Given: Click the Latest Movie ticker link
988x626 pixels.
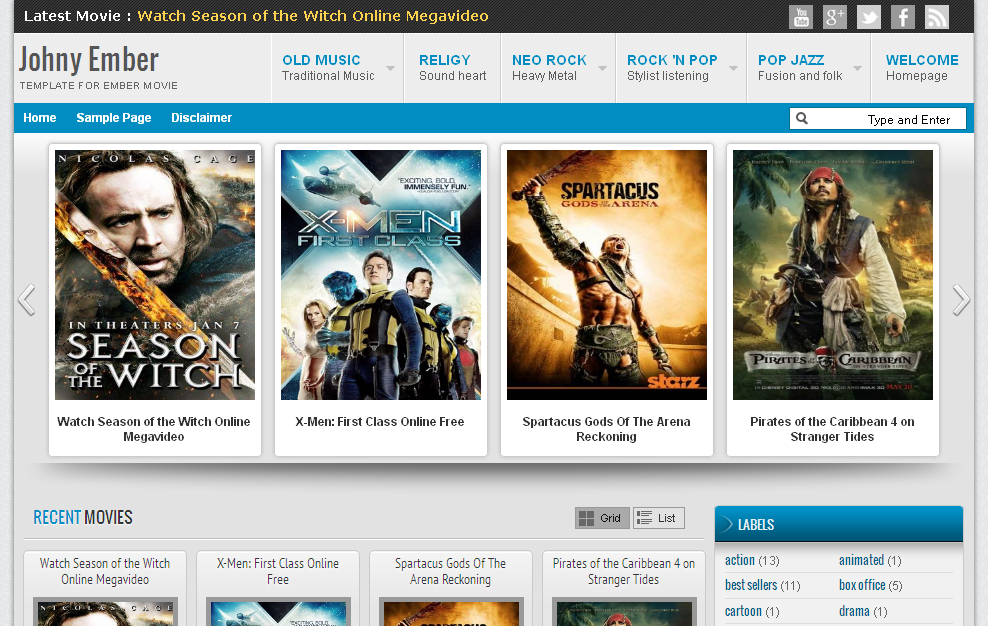Looking at the screenshot, I should (313, 16).
